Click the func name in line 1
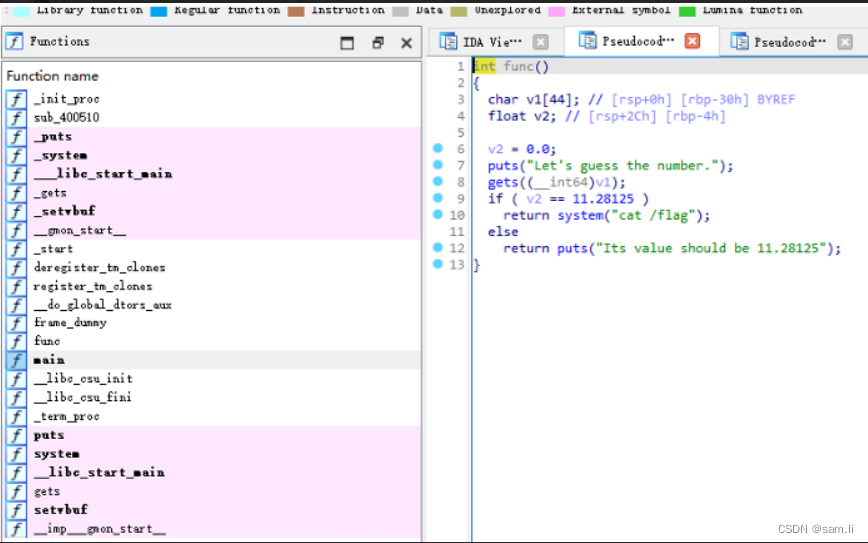The image size is (868, 543). click(x=518, y=66)
